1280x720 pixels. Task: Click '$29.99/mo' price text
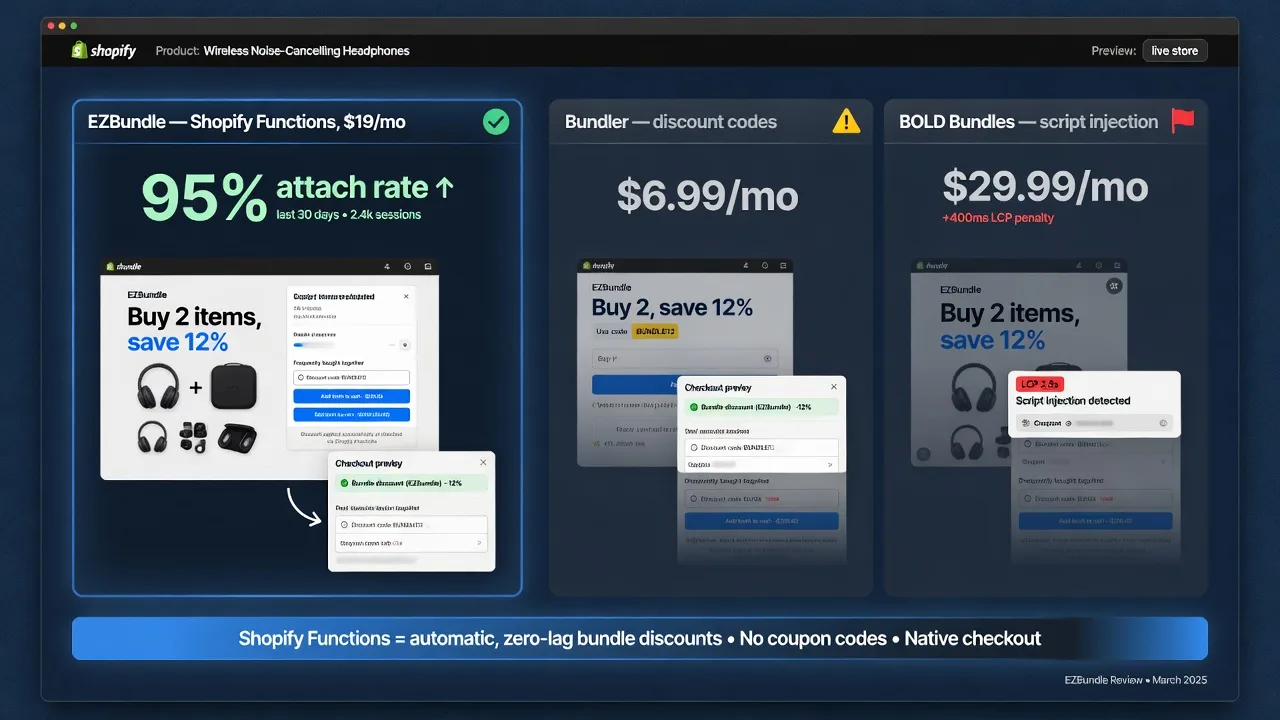point(1045,185)
